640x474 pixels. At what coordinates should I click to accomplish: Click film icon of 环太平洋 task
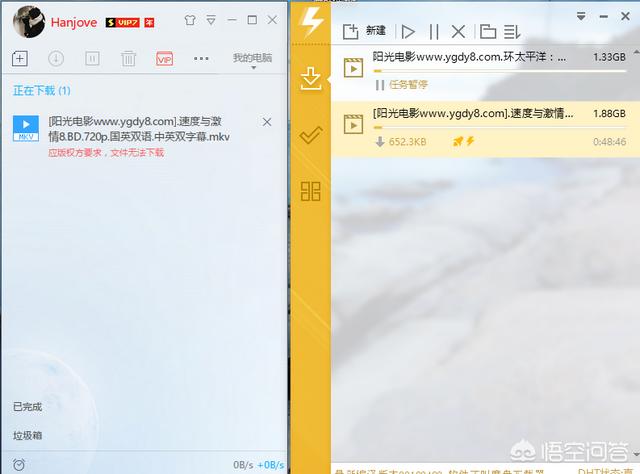point(353,68)
